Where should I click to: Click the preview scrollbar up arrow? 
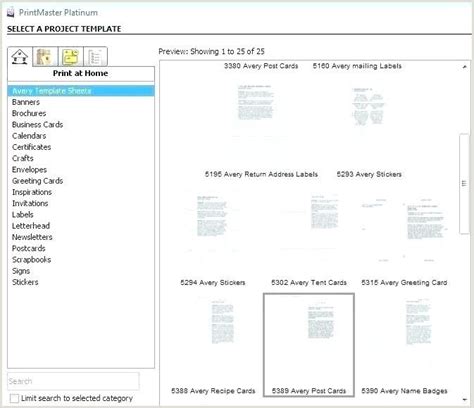point(464,67)
